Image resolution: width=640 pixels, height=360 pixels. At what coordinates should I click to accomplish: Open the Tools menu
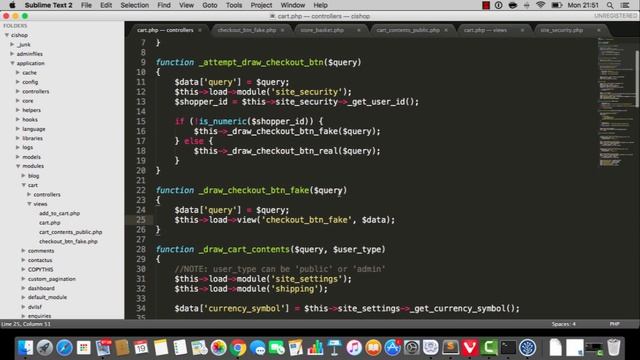point(234,5)
